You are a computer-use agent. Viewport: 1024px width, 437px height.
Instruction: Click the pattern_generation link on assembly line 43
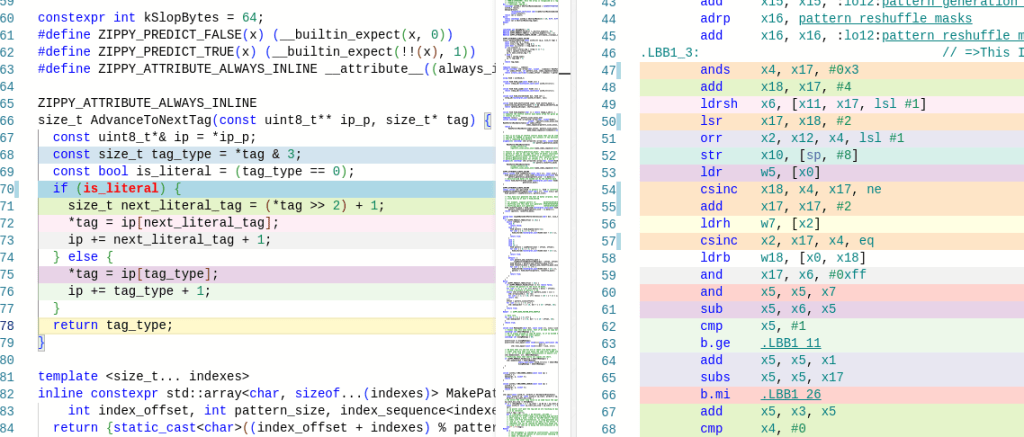(950, 2)
